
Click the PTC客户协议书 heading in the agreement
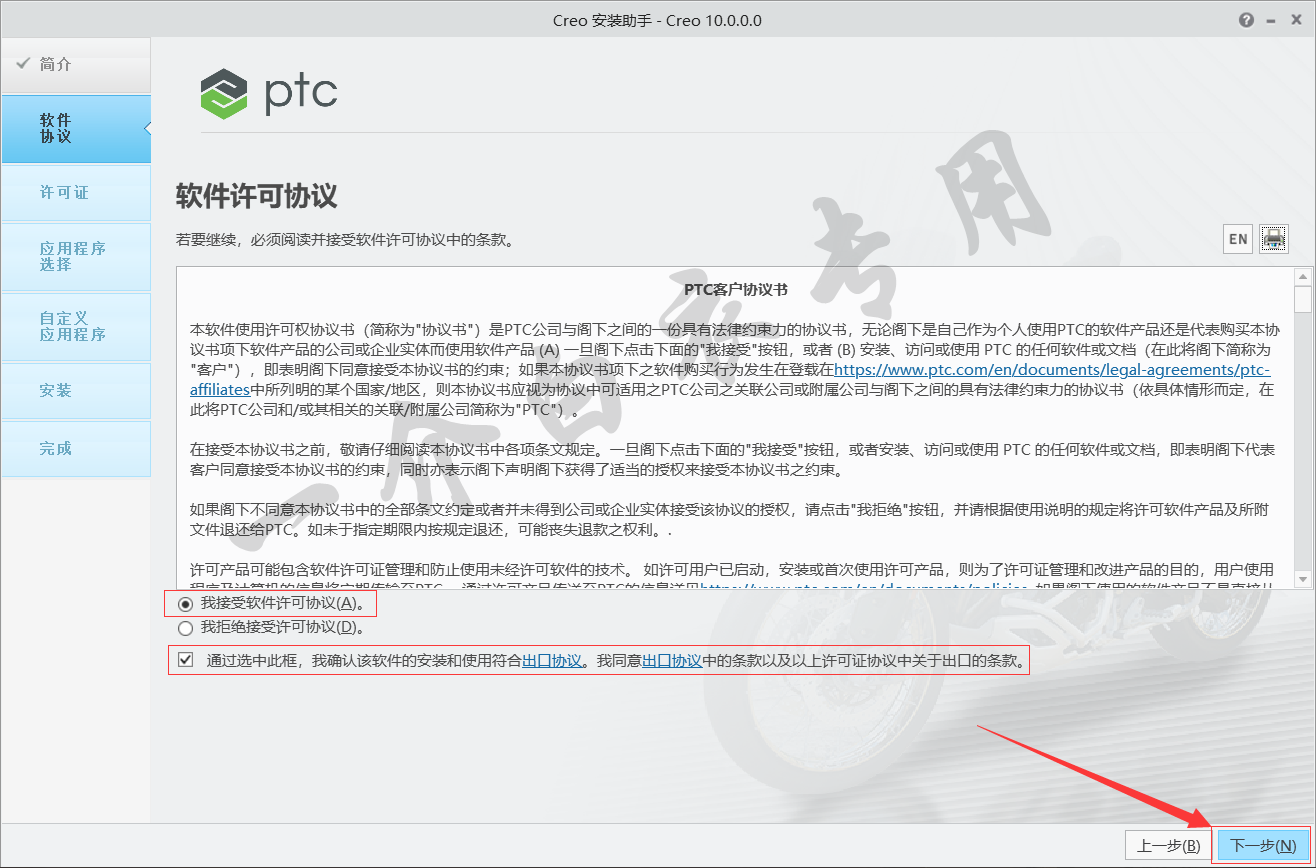pyautogui.click(x=735, y=290)
